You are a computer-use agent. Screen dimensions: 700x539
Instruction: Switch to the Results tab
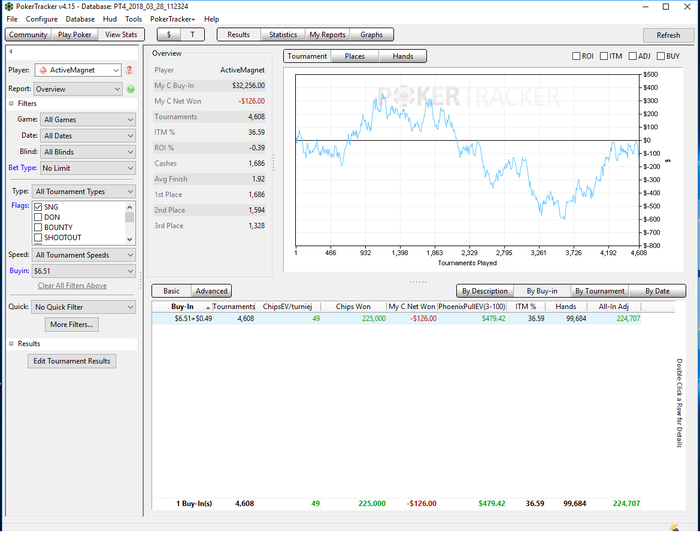click(238, 34)
